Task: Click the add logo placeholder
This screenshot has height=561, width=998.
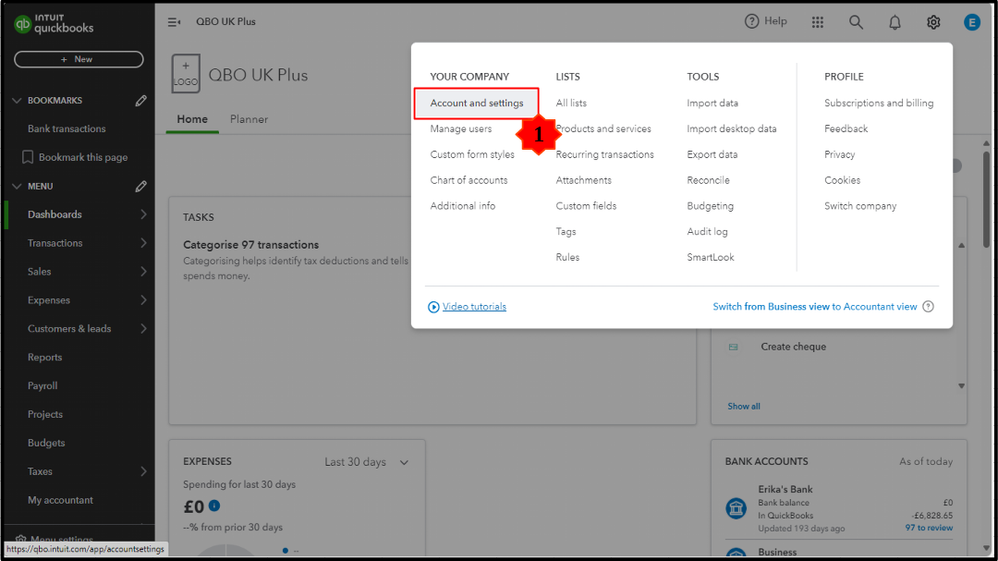Action: (x=186, y=74)
